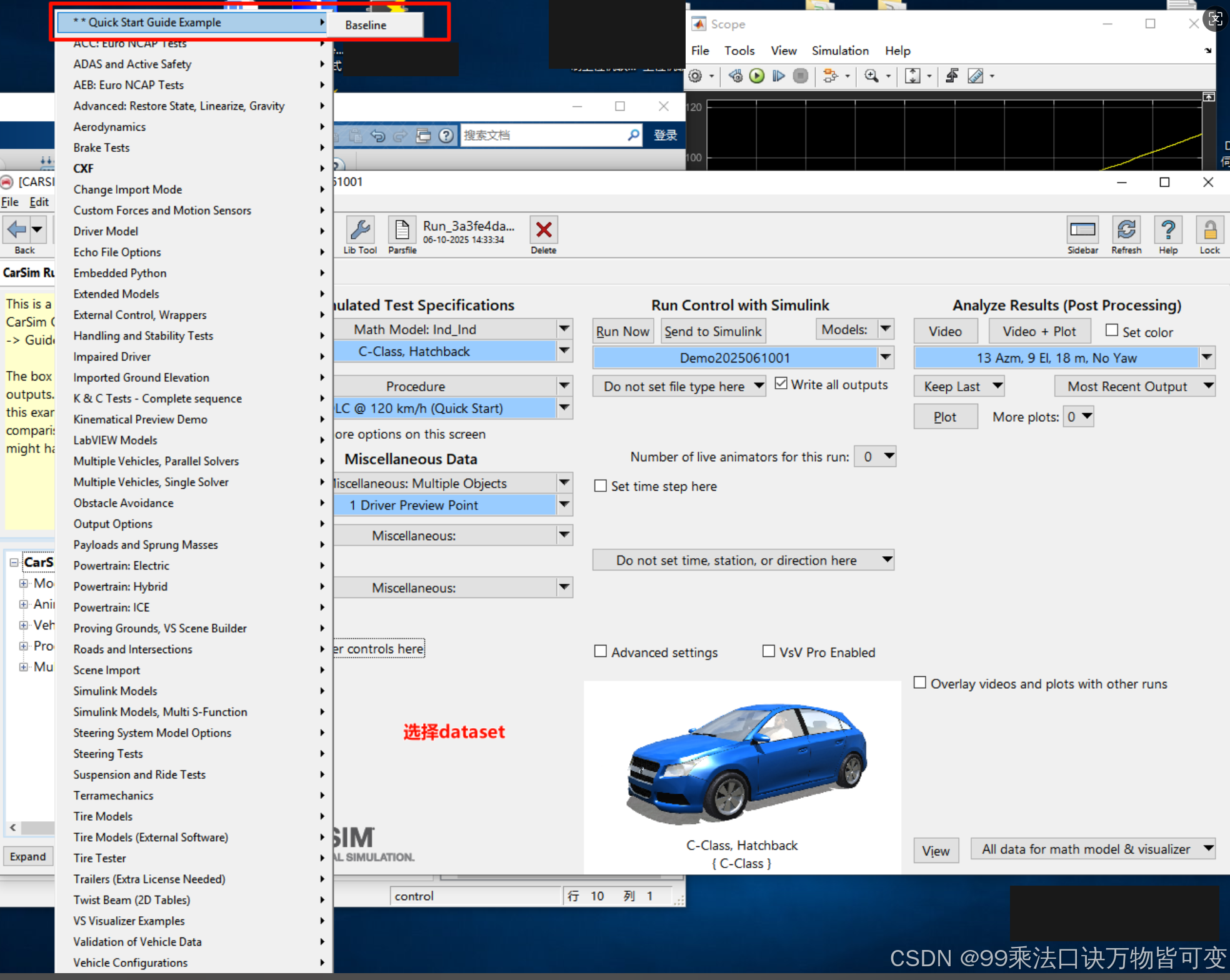Click the Lock padlock icon
This screenshot has width=1230, height=980.
click(1209, 231)
